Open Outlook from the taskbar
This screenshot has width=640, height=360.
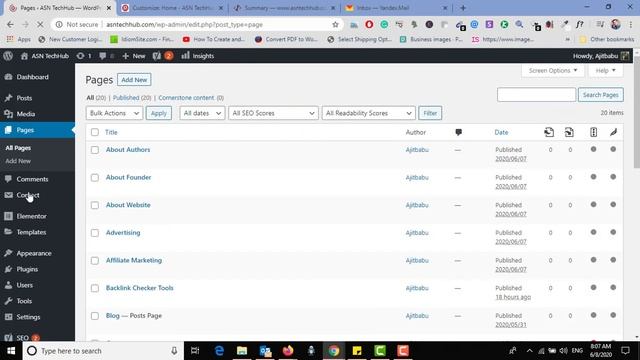coord(265,351)
